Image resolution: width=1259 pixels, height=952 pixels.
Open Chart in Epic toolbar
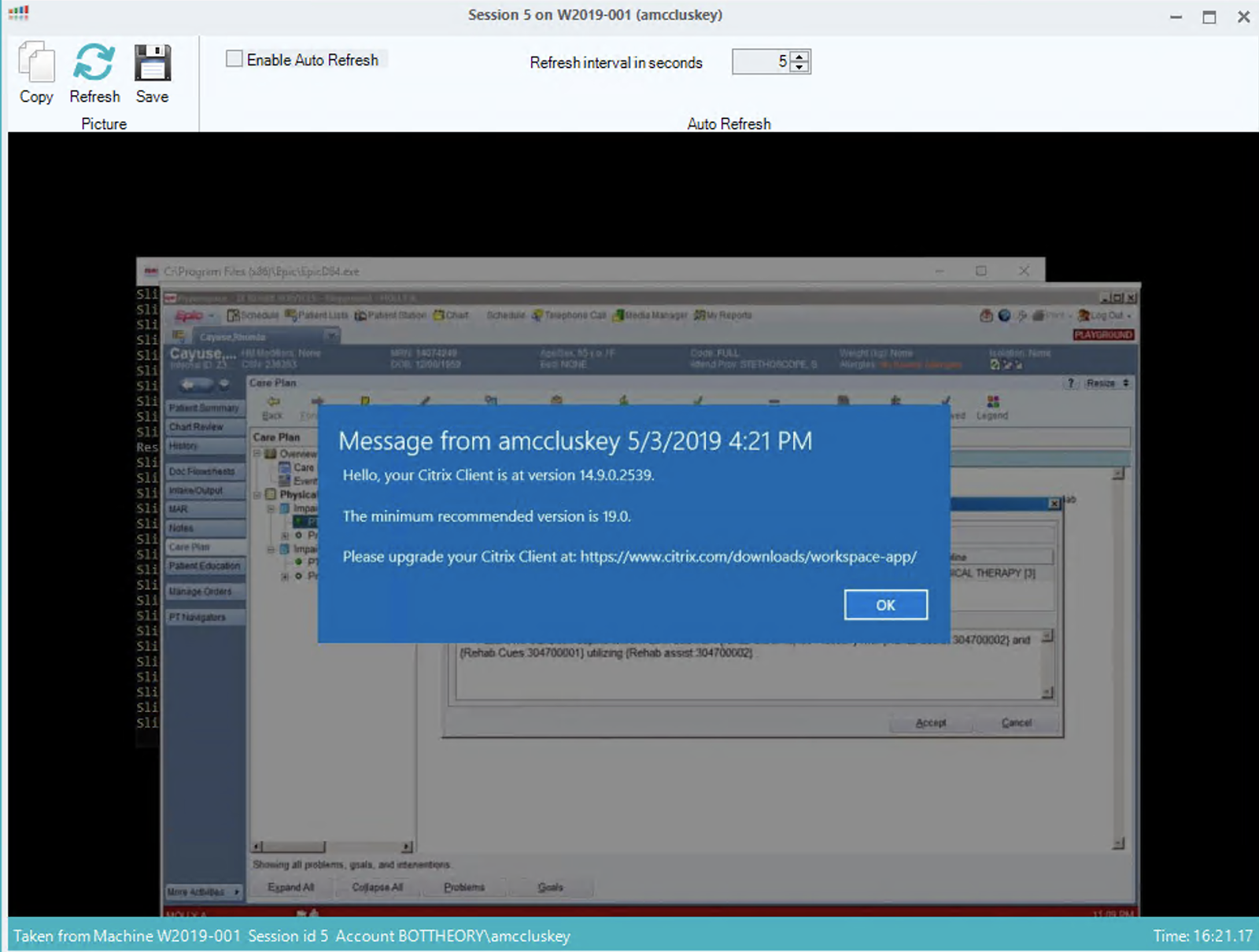[451, 315]
